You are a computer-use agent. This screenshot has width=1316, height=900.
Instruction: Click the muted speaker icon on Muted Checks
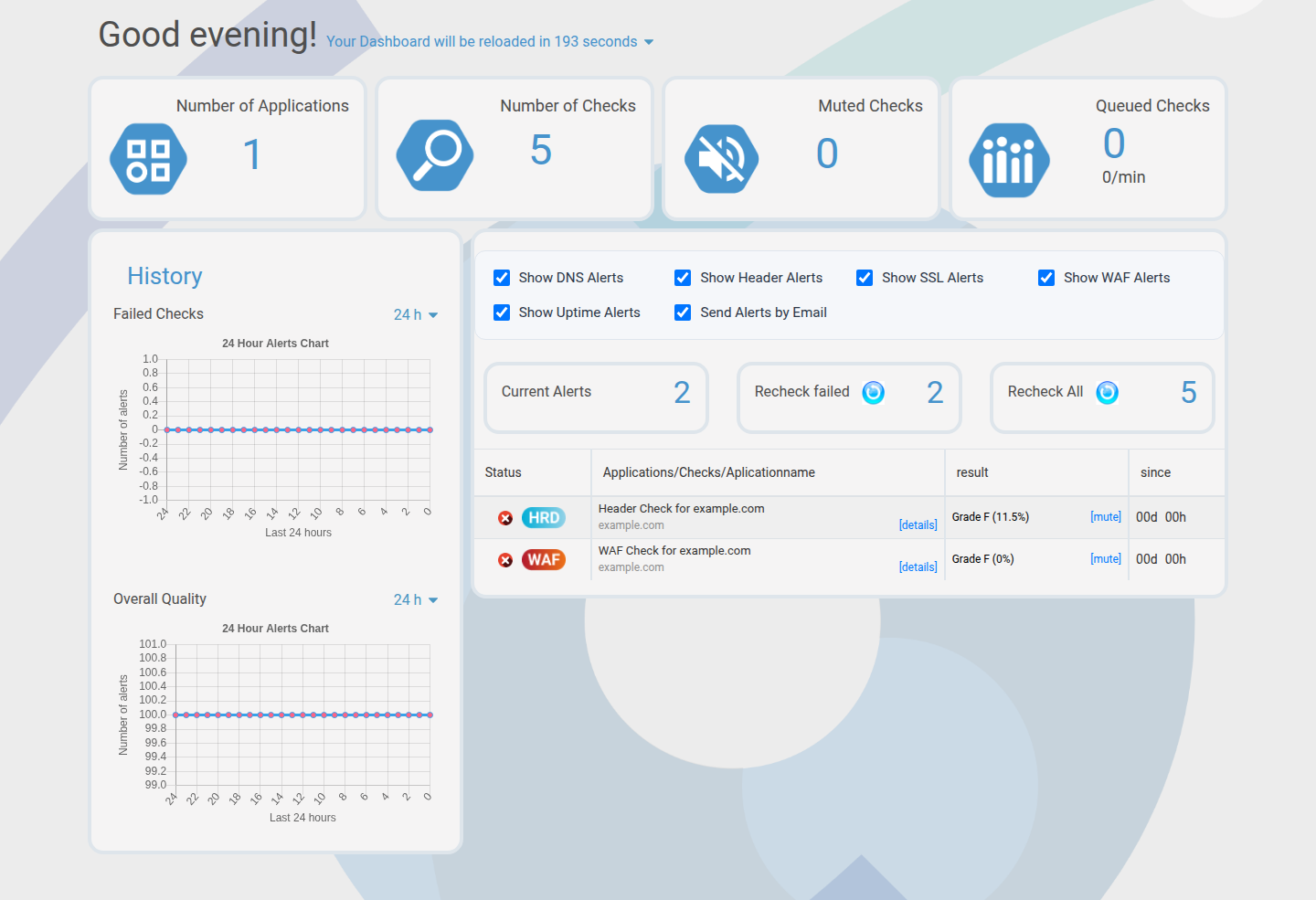pos(722,158)
